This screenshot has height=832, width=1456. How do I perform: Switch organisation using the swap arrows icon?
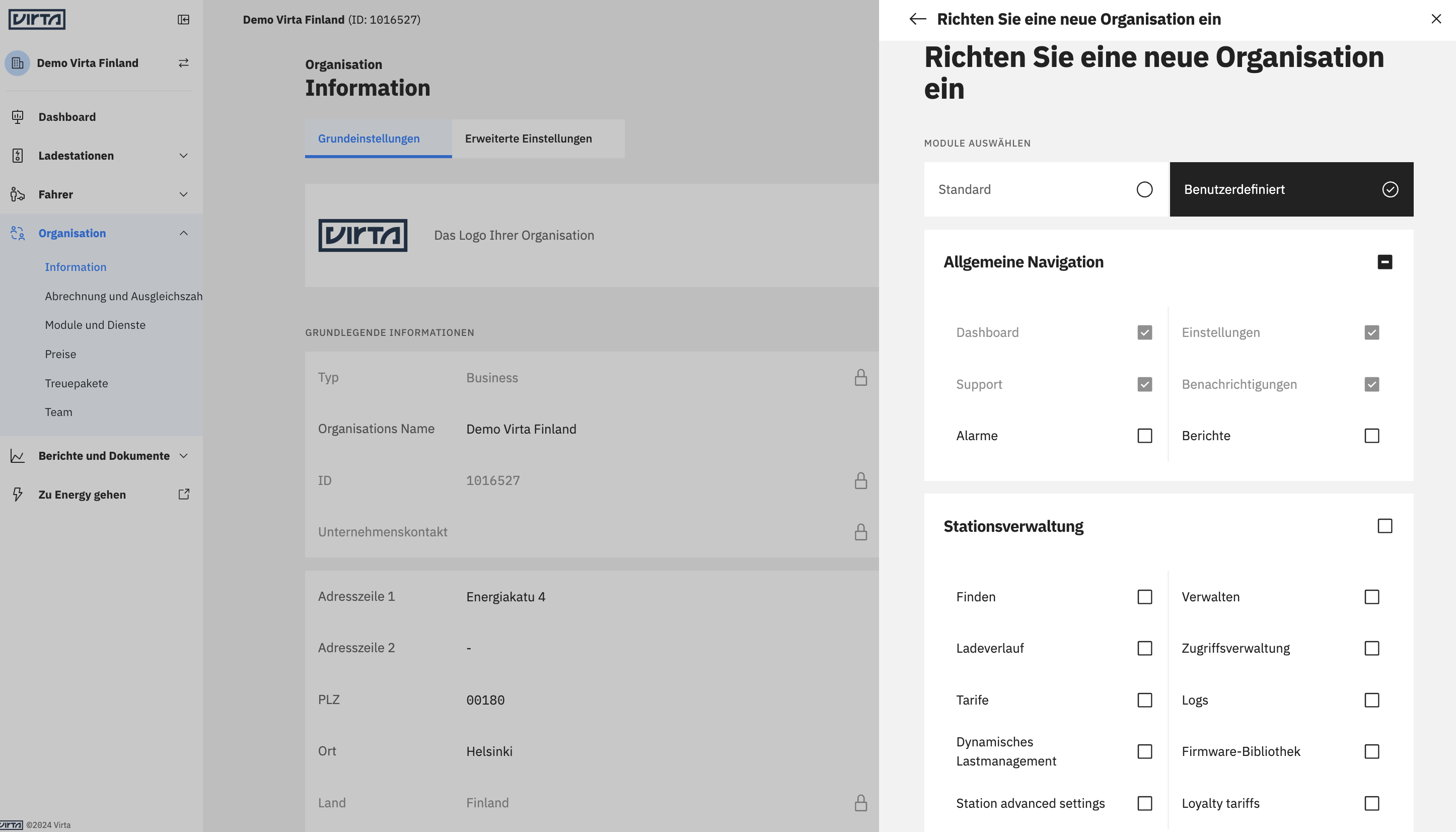click(183, 63)
